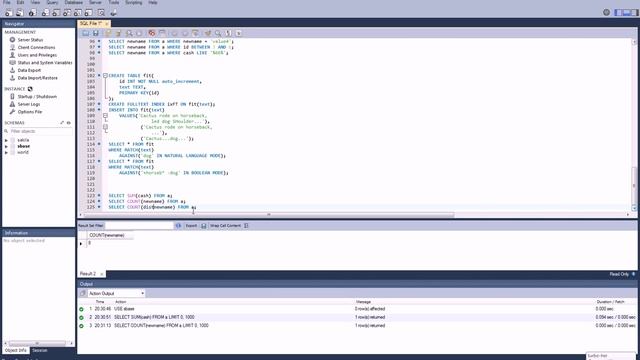
Task: Create a new schema toolbar icon
Action: point(45,13)
